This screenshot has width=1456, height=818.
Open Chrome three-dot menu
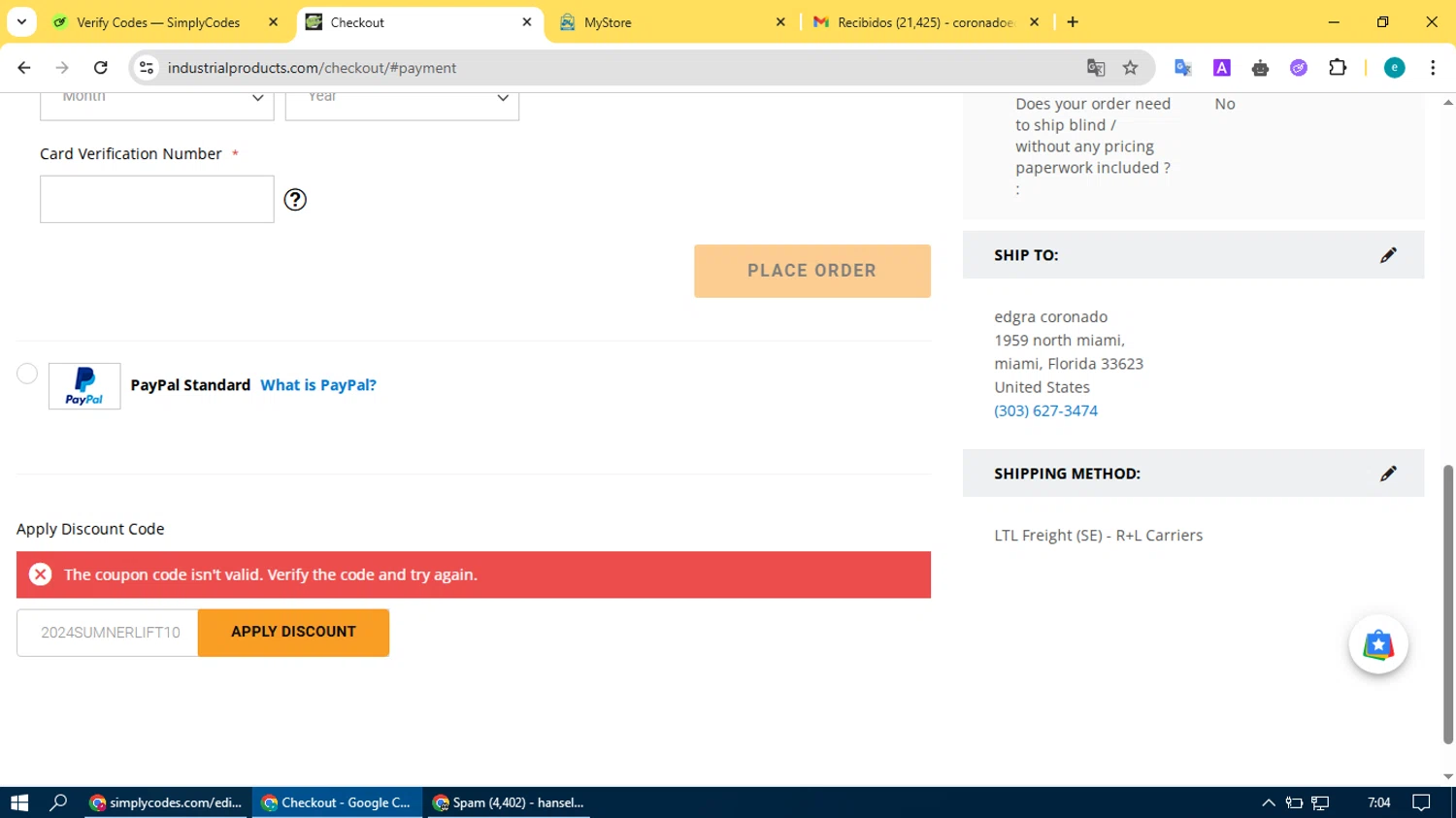click(1433, 68)
